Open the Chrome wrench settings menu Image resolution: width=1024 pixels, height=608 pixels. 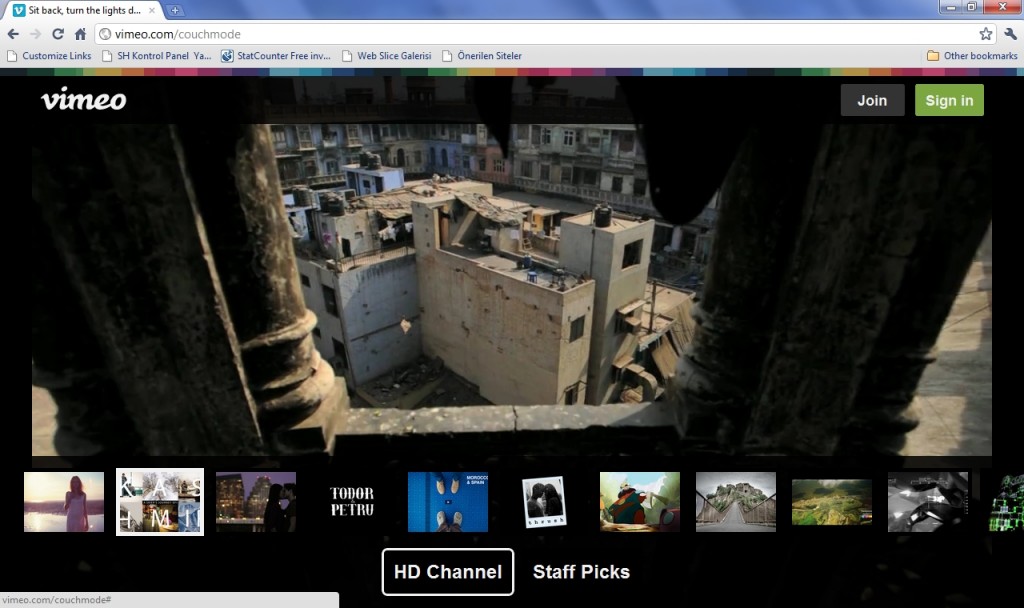point(1009,34)
